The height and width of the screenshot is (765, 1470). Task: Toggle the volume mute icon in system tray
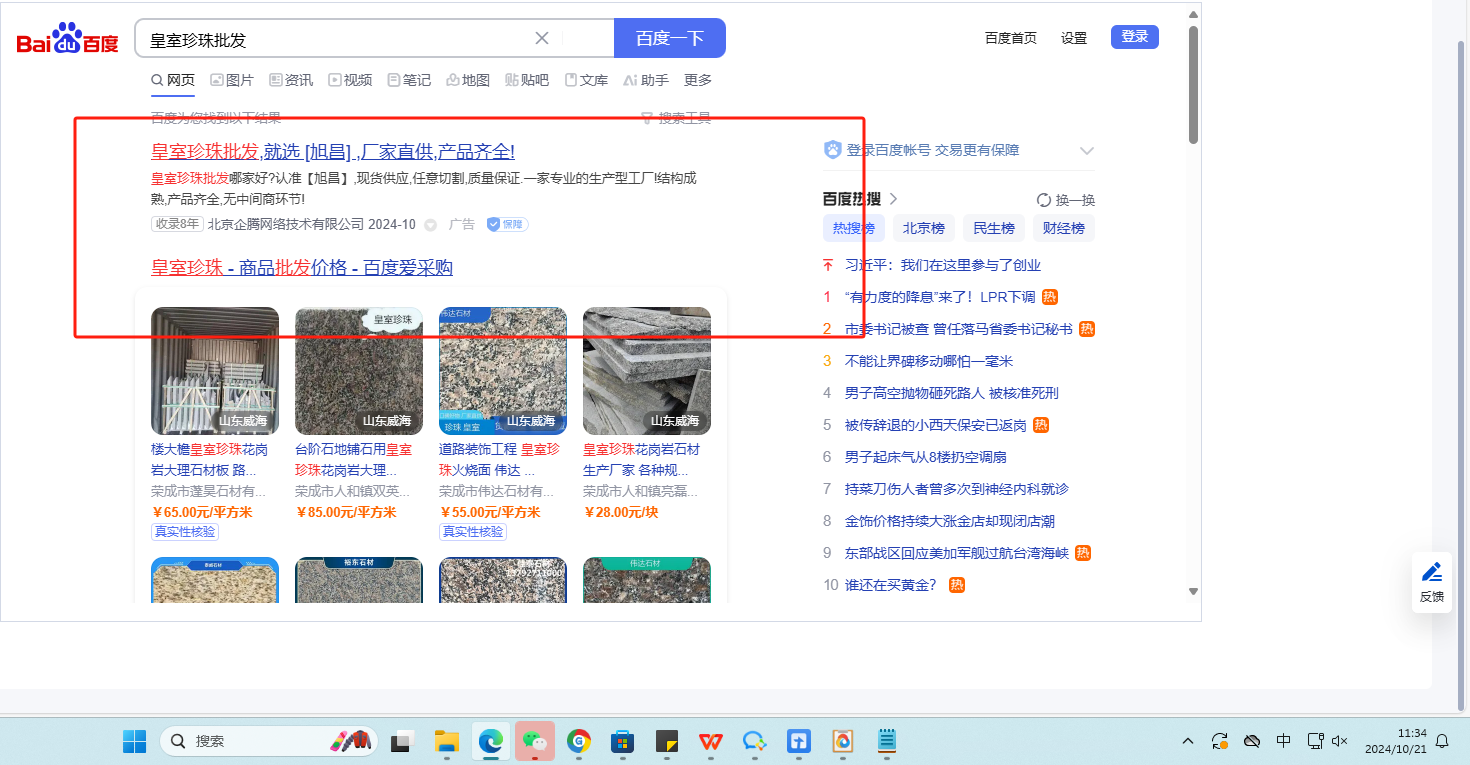click(x=1340, y=741)
